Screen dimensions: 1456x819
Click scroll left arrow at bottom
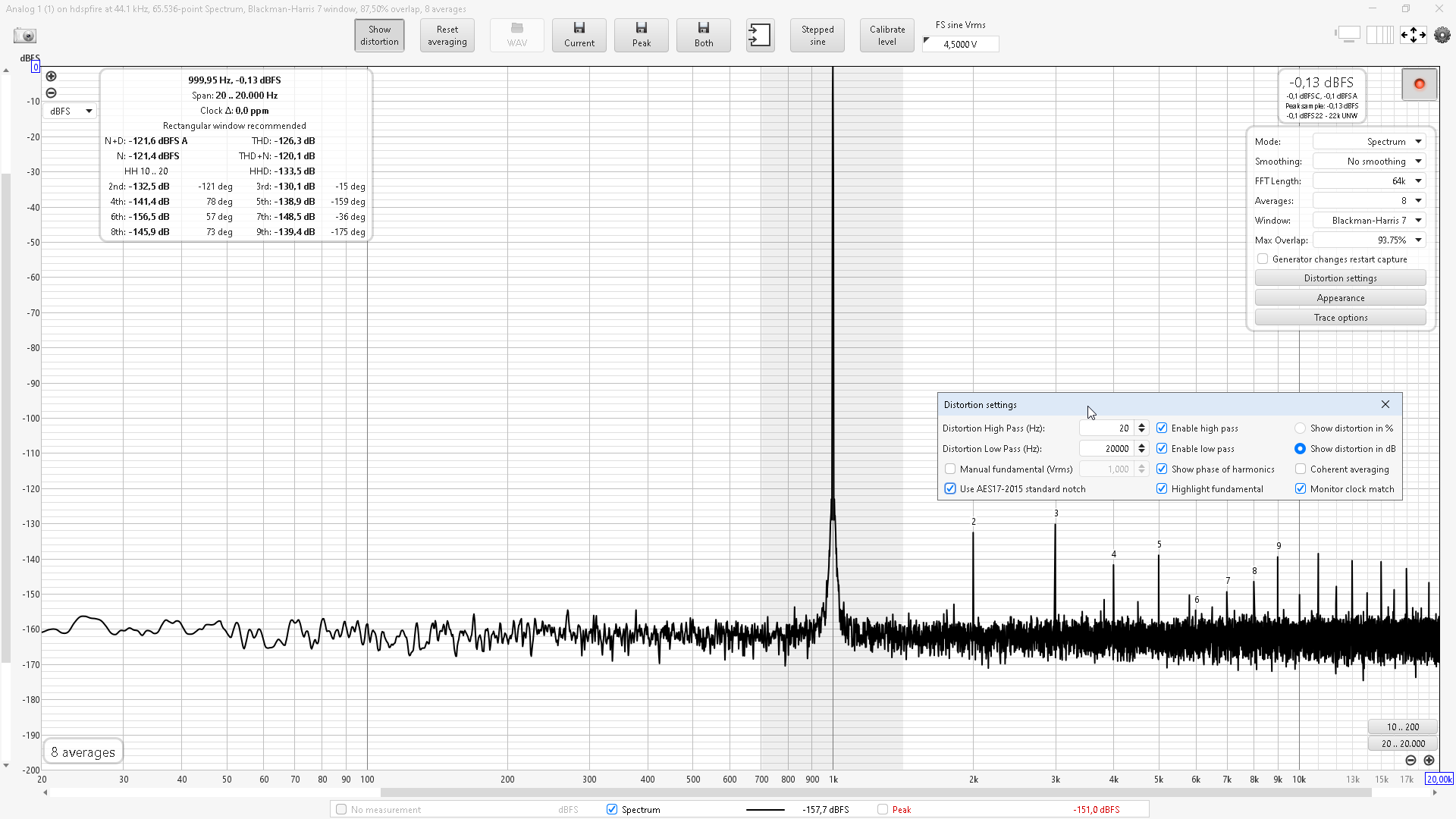(45, 792)
